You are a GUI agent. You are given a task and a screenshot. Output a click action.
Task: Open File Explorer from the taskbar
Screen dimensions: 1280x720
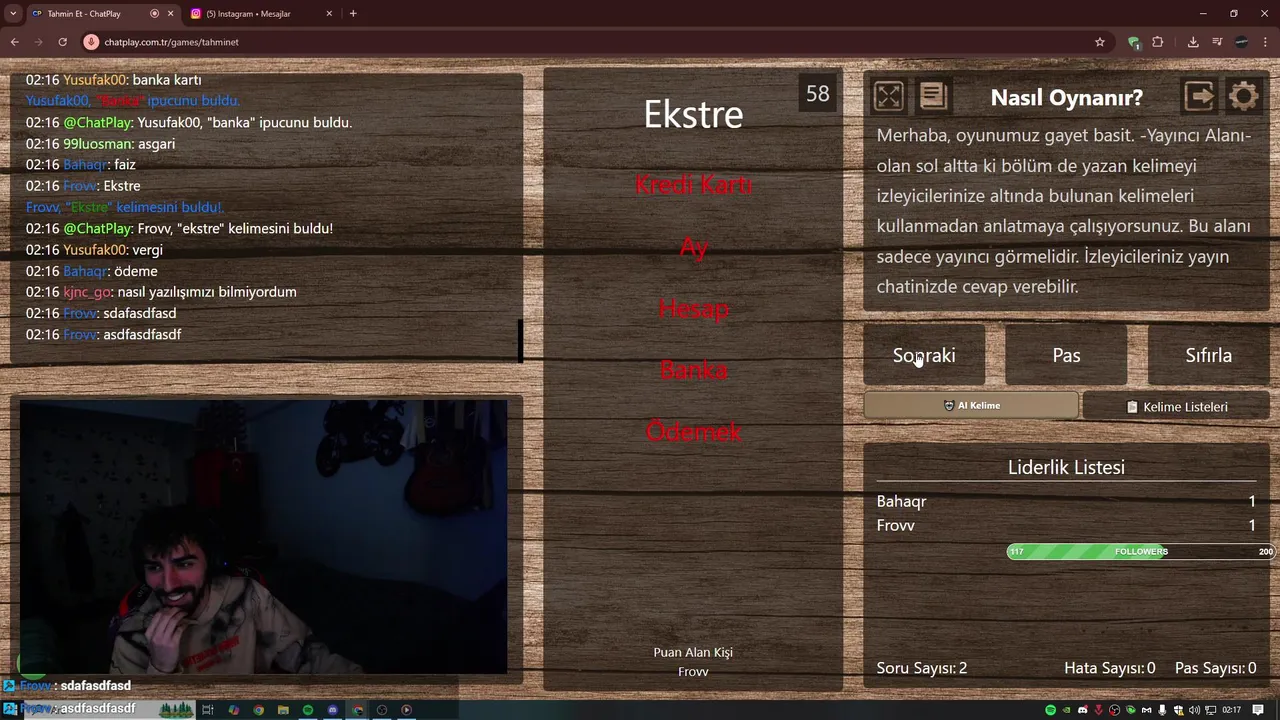[283, 710]
